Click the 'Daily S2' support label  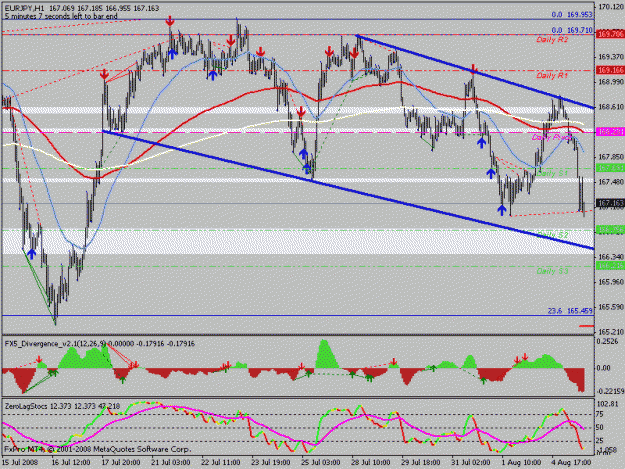tap(552, 235)
